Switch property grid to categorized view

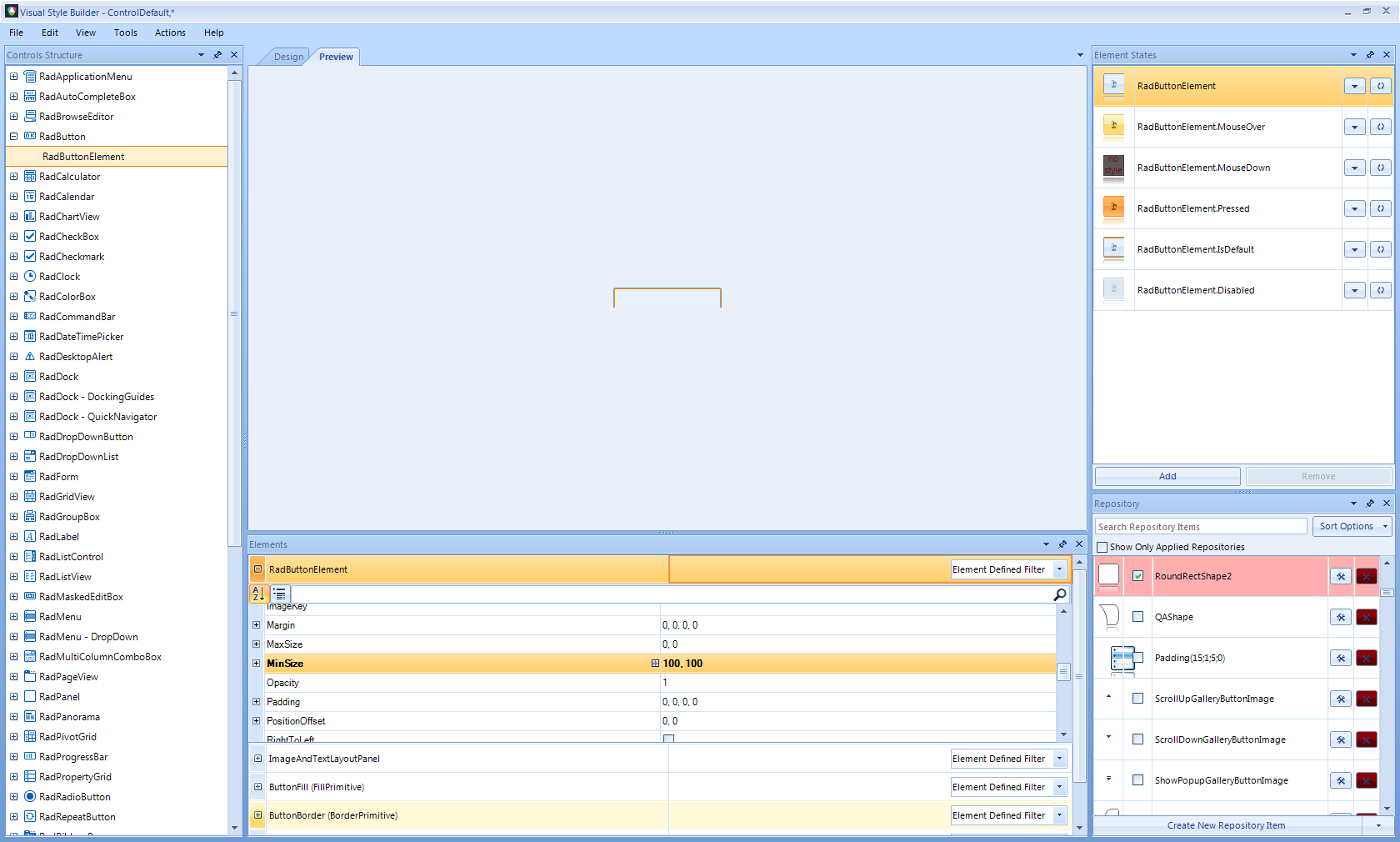coord(279,594)
